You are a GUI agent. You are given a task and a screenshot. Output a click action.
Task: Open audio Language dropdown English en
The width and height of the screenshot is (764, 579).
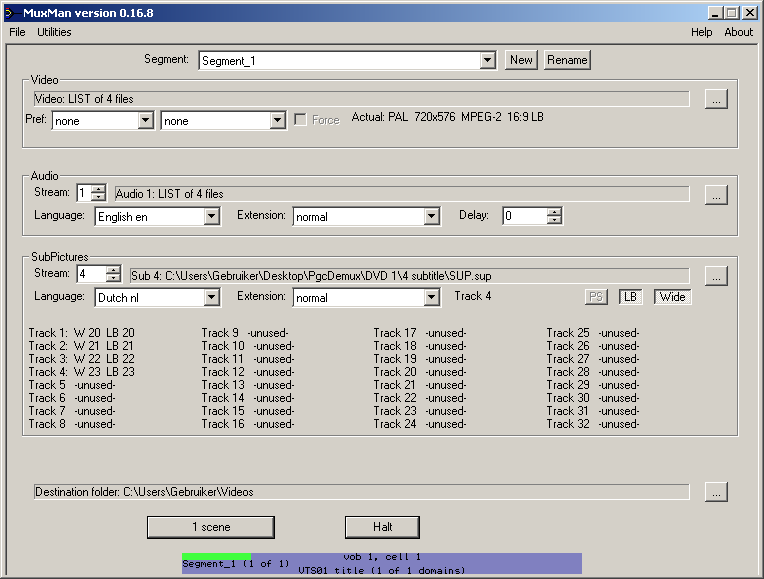click(x=212, y=216)
